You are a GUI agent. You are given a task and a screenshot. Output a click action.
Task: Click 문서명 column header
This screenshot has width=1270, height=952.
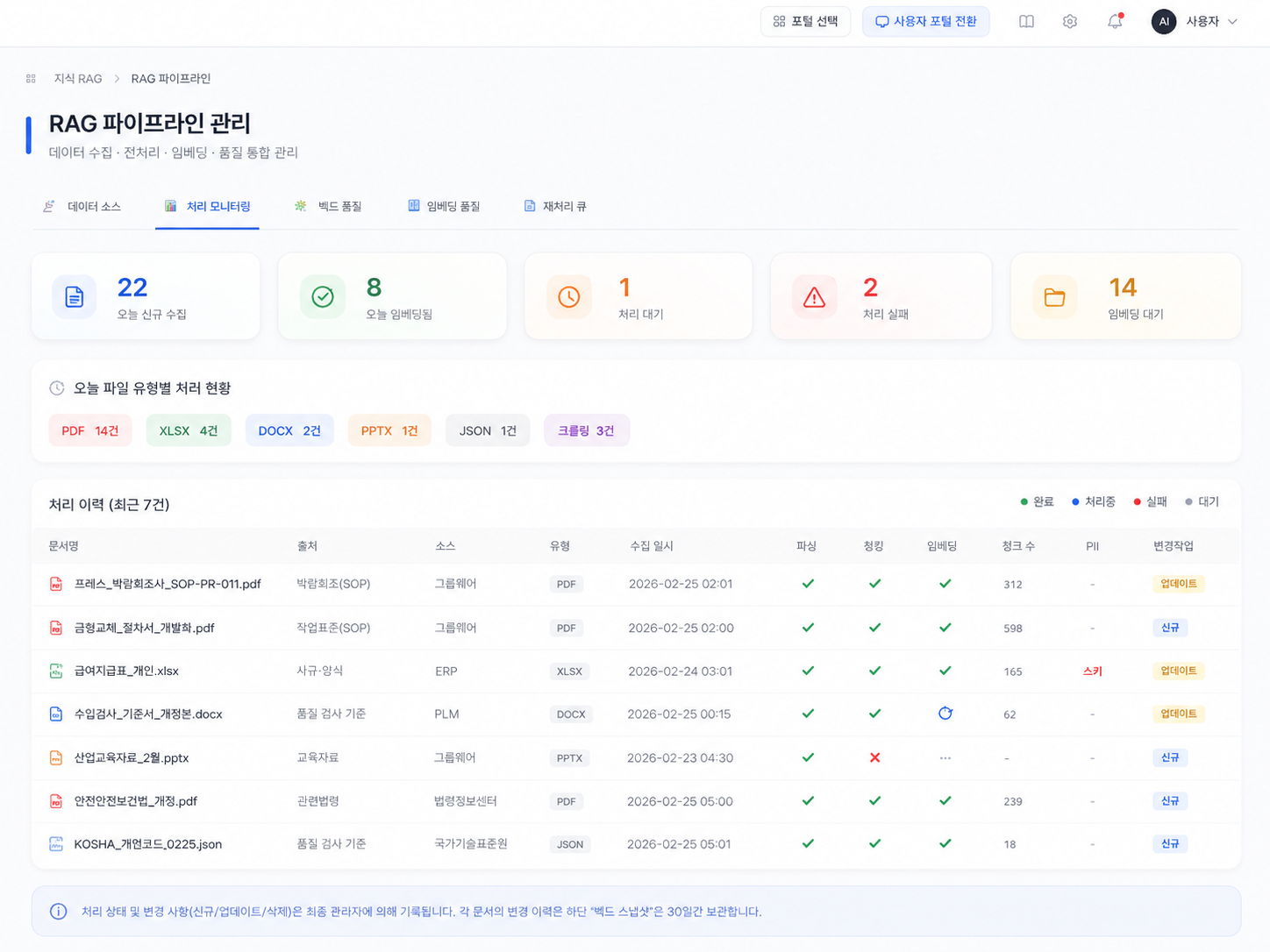point(64,546)
